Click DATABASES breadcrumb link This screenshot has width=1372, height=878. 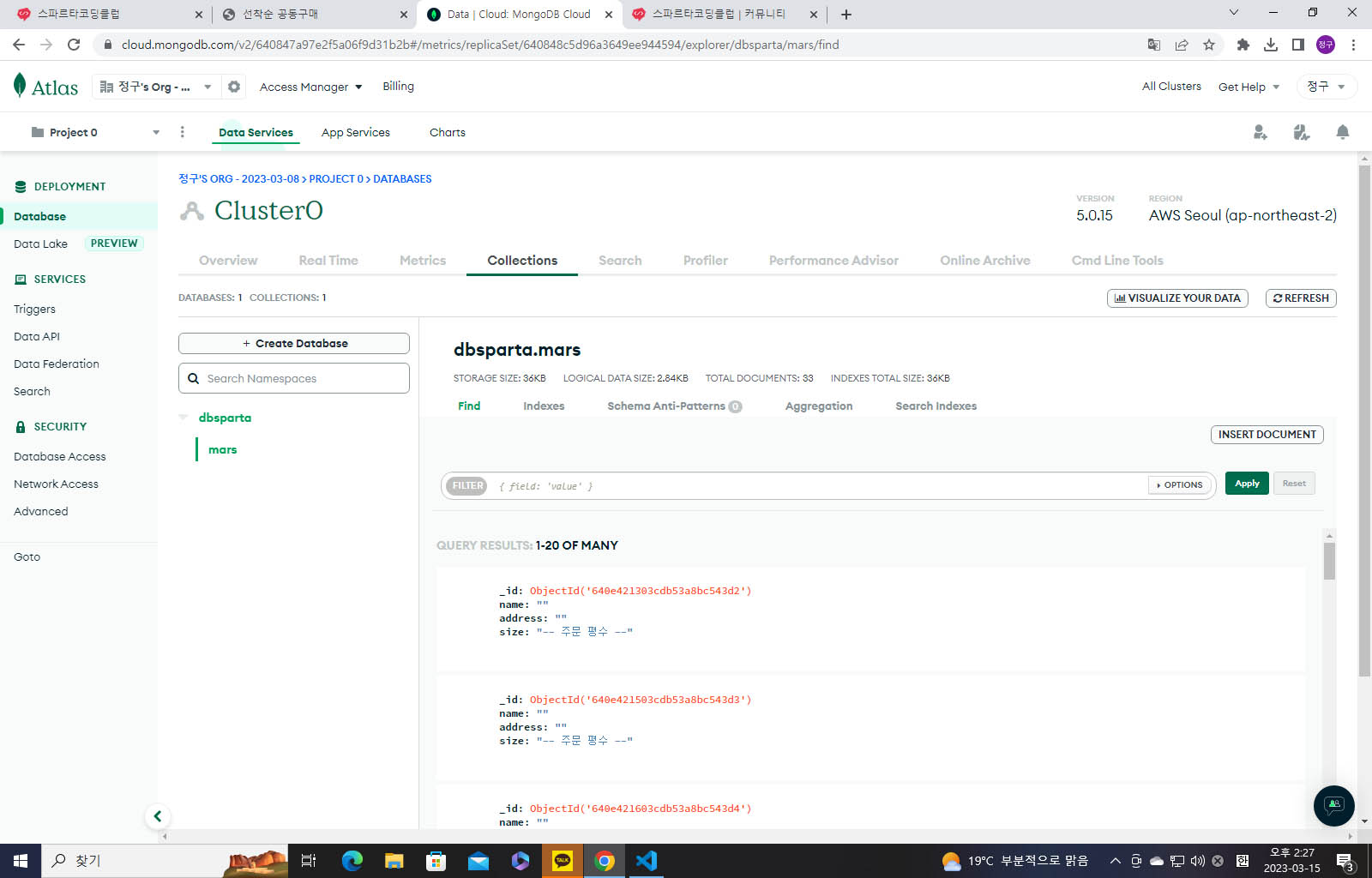point(402,179)
